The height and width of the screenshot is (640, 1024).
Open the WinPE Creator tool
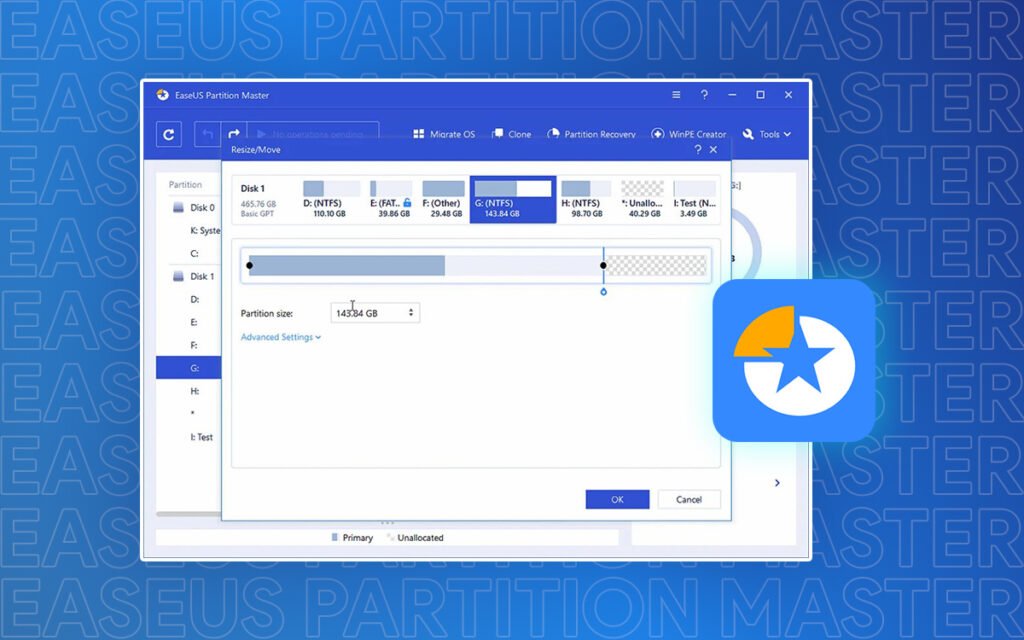click(x=689, y=133)
